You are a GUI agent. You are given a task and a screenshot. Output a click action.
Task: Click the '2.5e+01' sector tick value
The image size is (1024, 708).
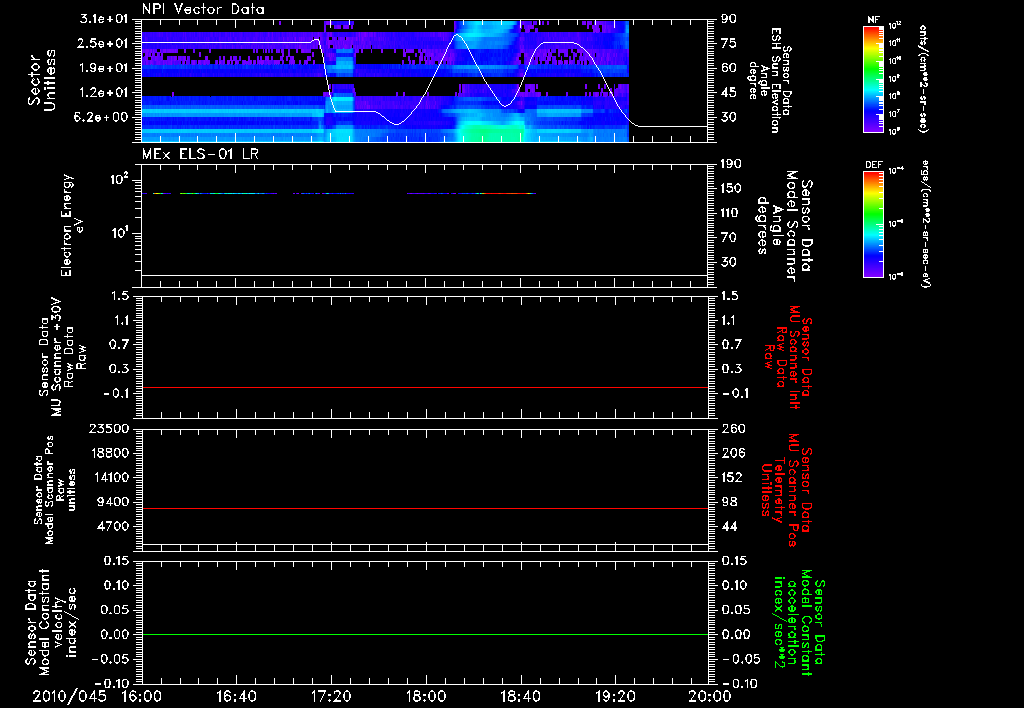[x=104, y=43]
